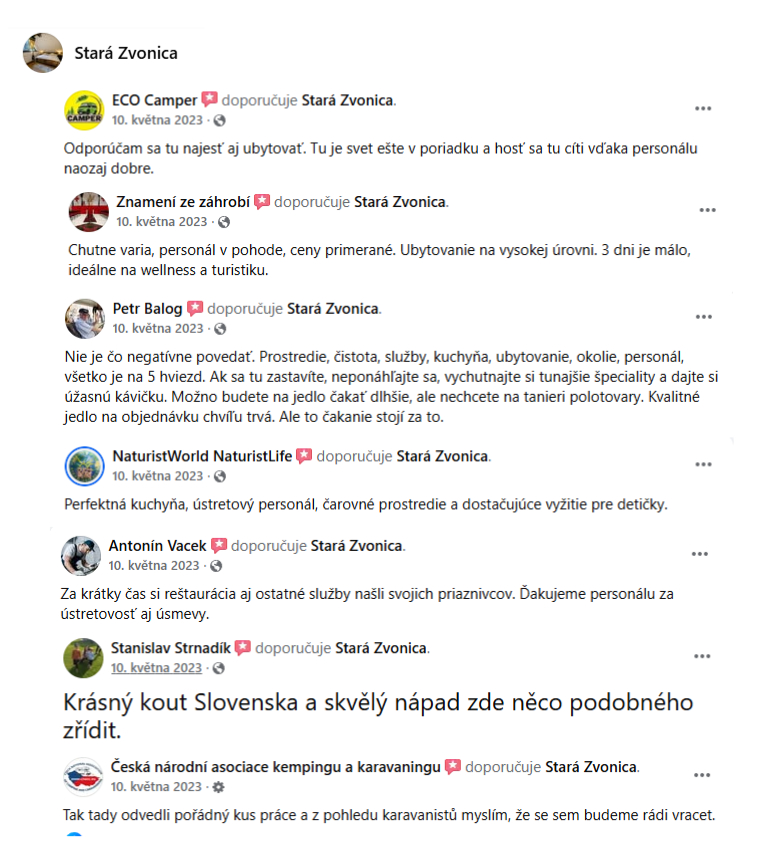Expand options for Antonín Vacek's review
This screenshot has height=865, width=774.
(x=699, y=554)
